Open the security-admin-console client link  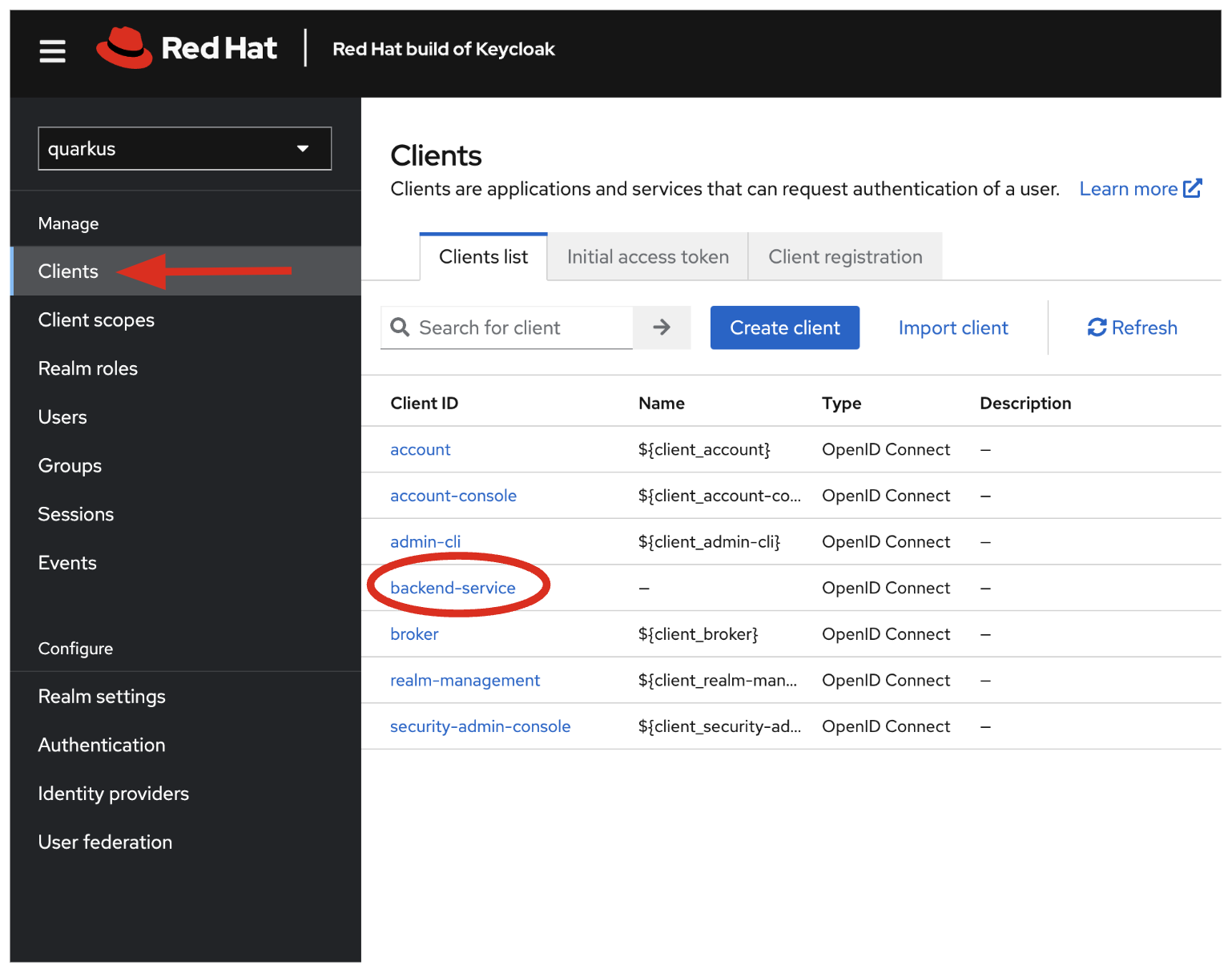pos(480,726)
